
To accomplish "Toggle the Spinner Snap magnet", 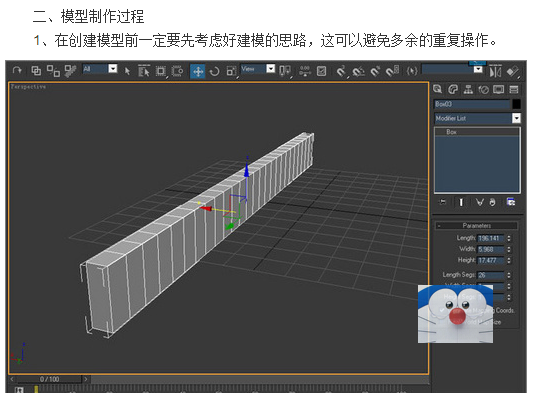I will [392, 71].
